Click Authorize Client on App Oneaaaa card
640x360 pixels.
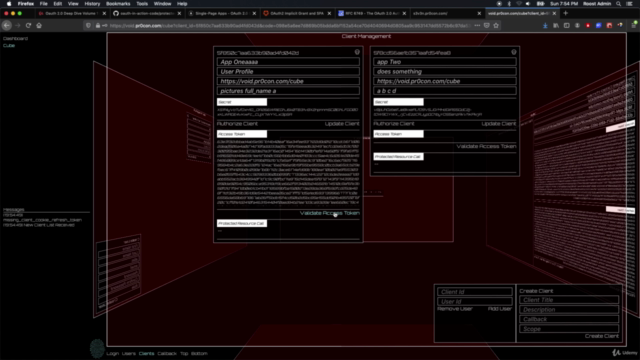point(237,124)
